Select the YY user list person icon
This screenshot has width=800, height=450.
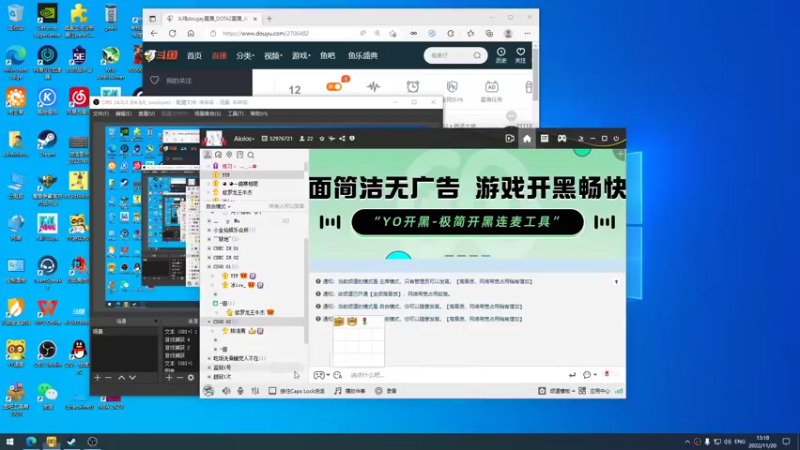click(207, 155)
